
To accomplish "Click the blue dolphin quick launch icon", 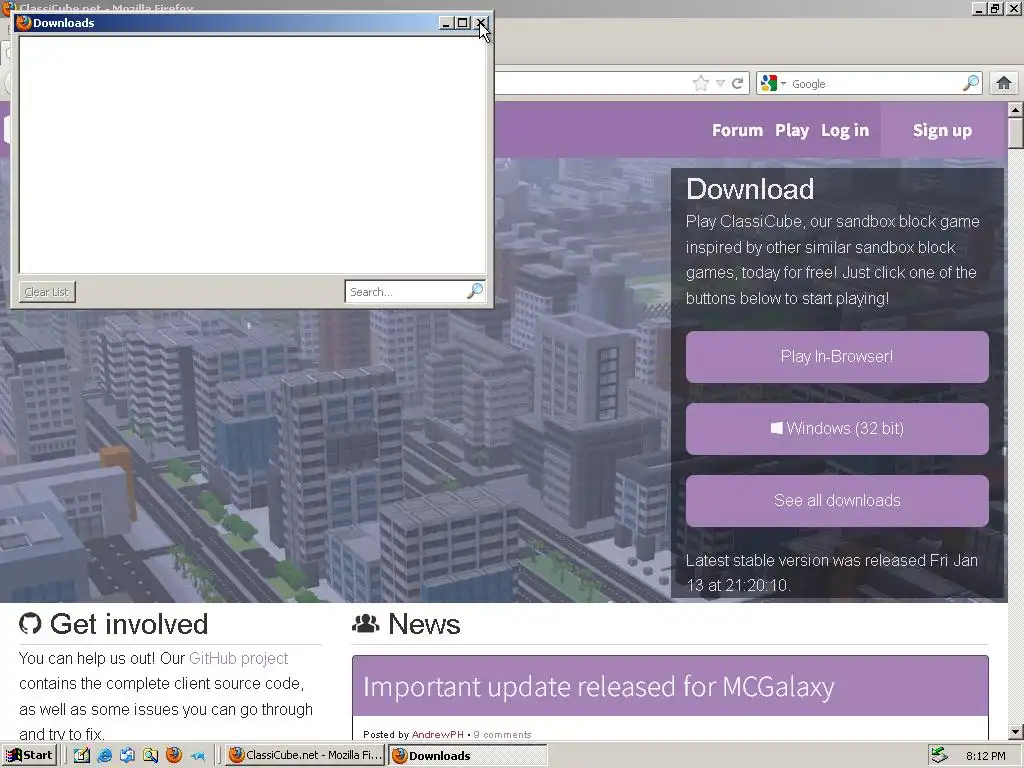I will pos(198,756).
